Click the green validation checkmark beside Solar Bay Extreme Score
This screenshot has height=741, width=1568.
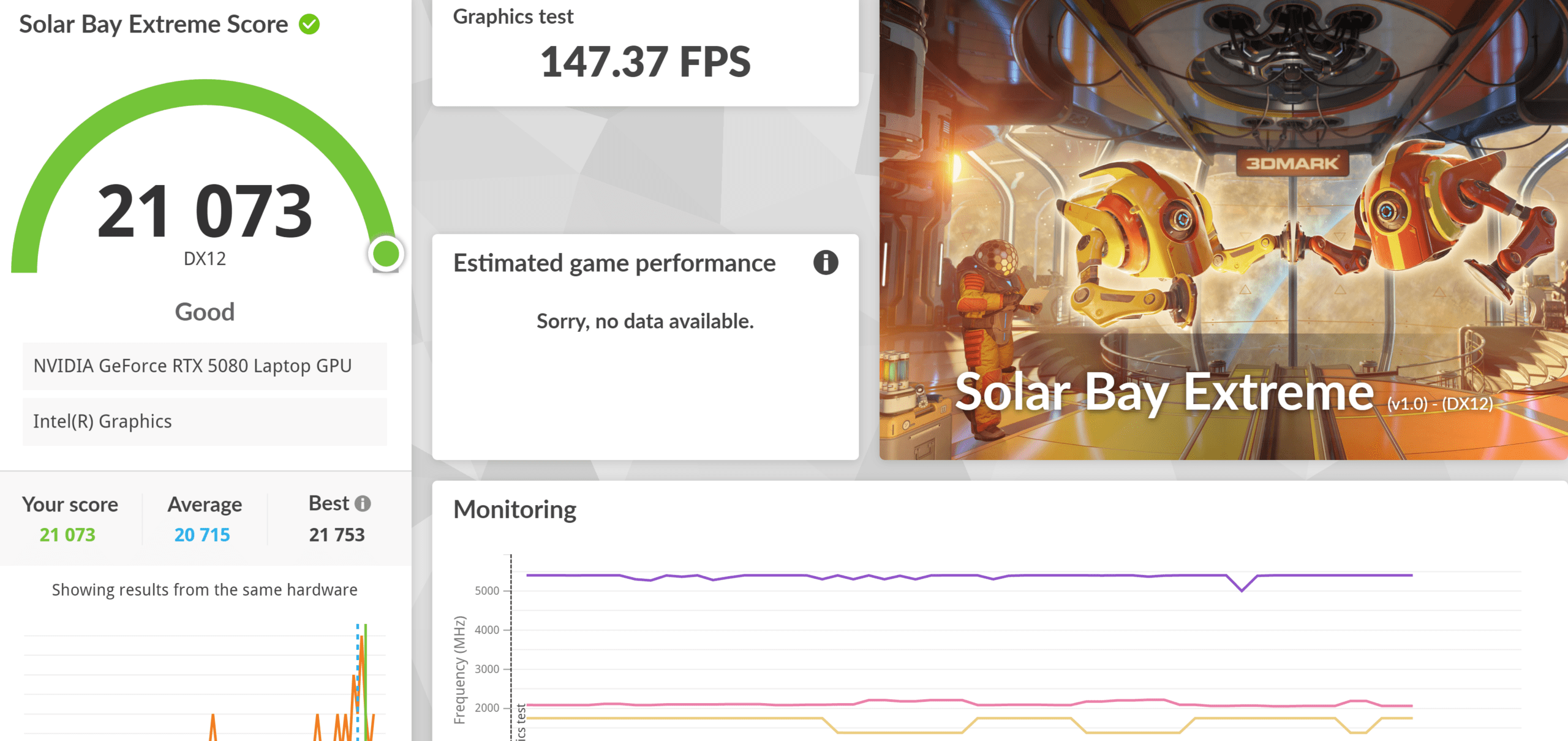(x=309, y=24)
